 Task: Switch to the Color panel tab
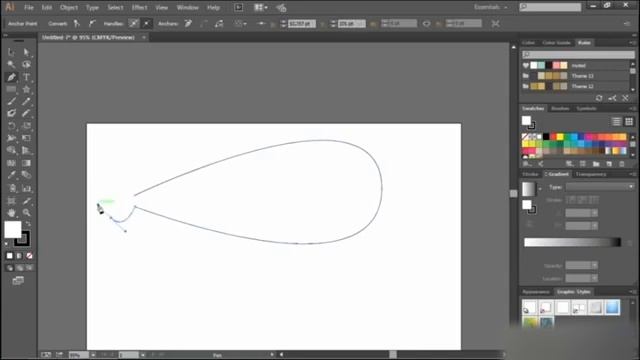(528, 42)
